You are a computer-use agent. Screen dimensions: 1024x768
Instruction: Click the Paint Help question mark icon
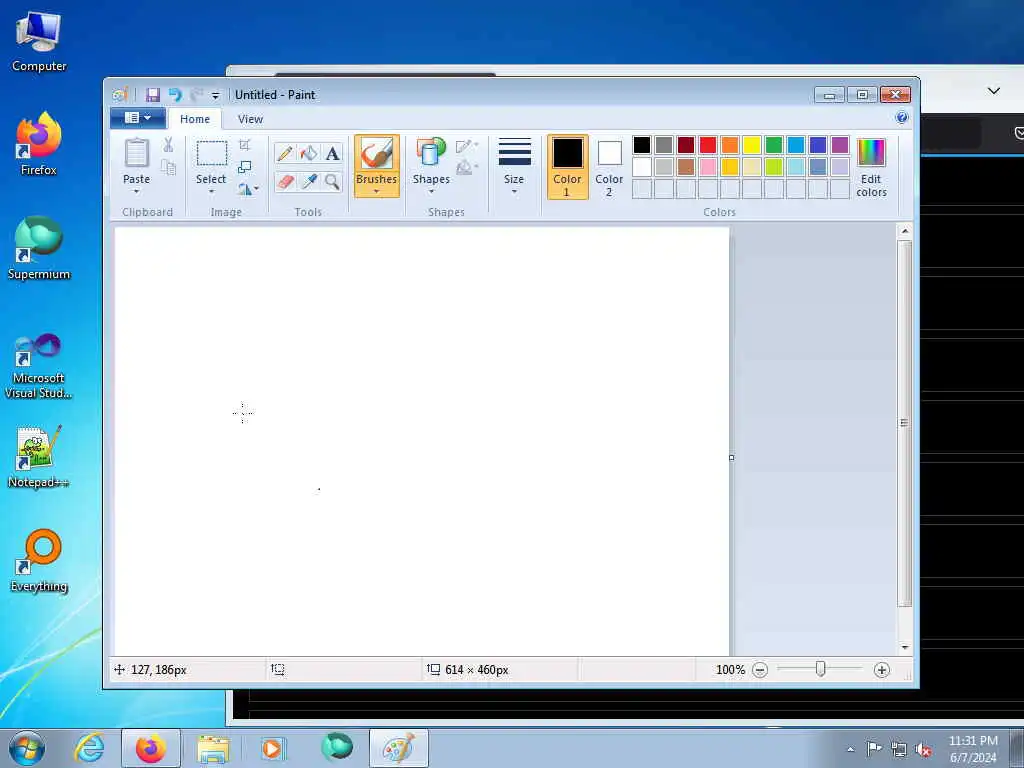902,118
